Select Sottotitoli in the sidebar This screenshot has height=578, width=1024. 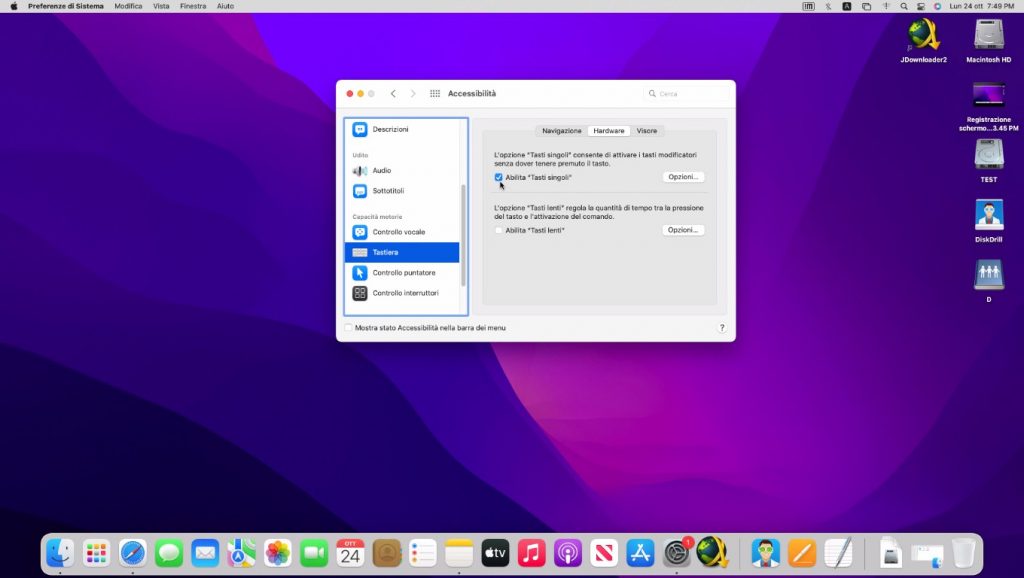(x=388, y=191)
